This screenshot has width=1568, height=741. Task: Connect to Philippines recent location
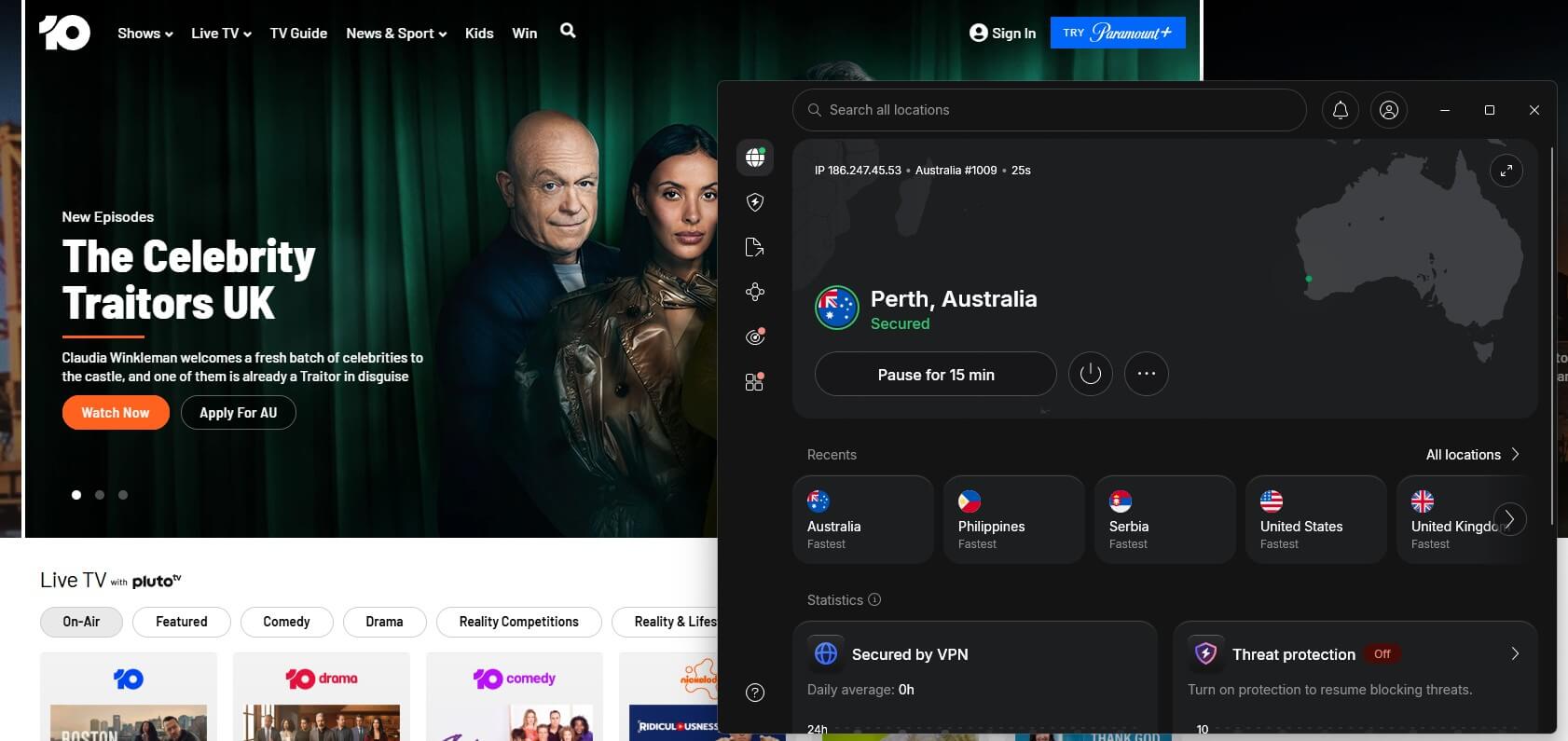[x=1014, y=519]
